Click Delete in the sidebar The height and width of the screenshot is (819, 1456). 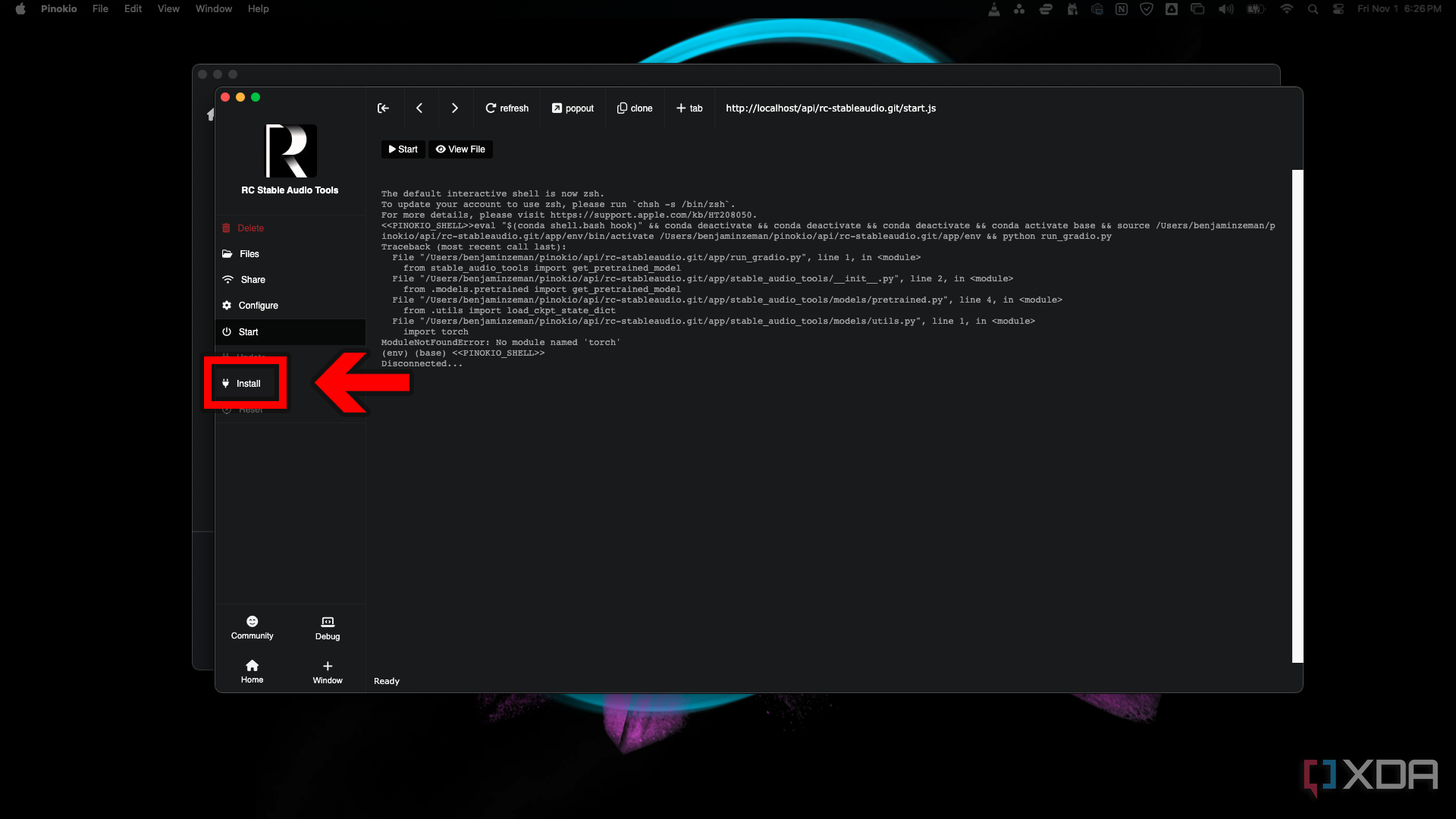[290, 228]
